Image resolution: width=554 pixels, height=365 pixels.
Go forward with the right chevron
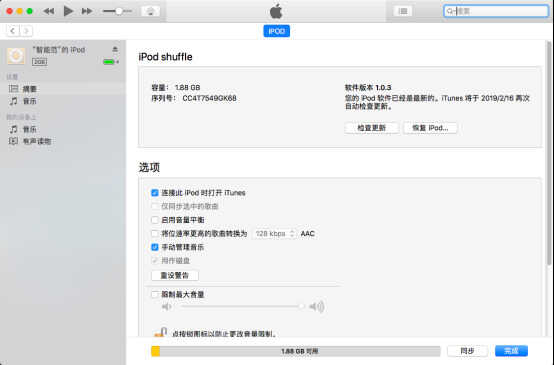click(x=26, y=31)
